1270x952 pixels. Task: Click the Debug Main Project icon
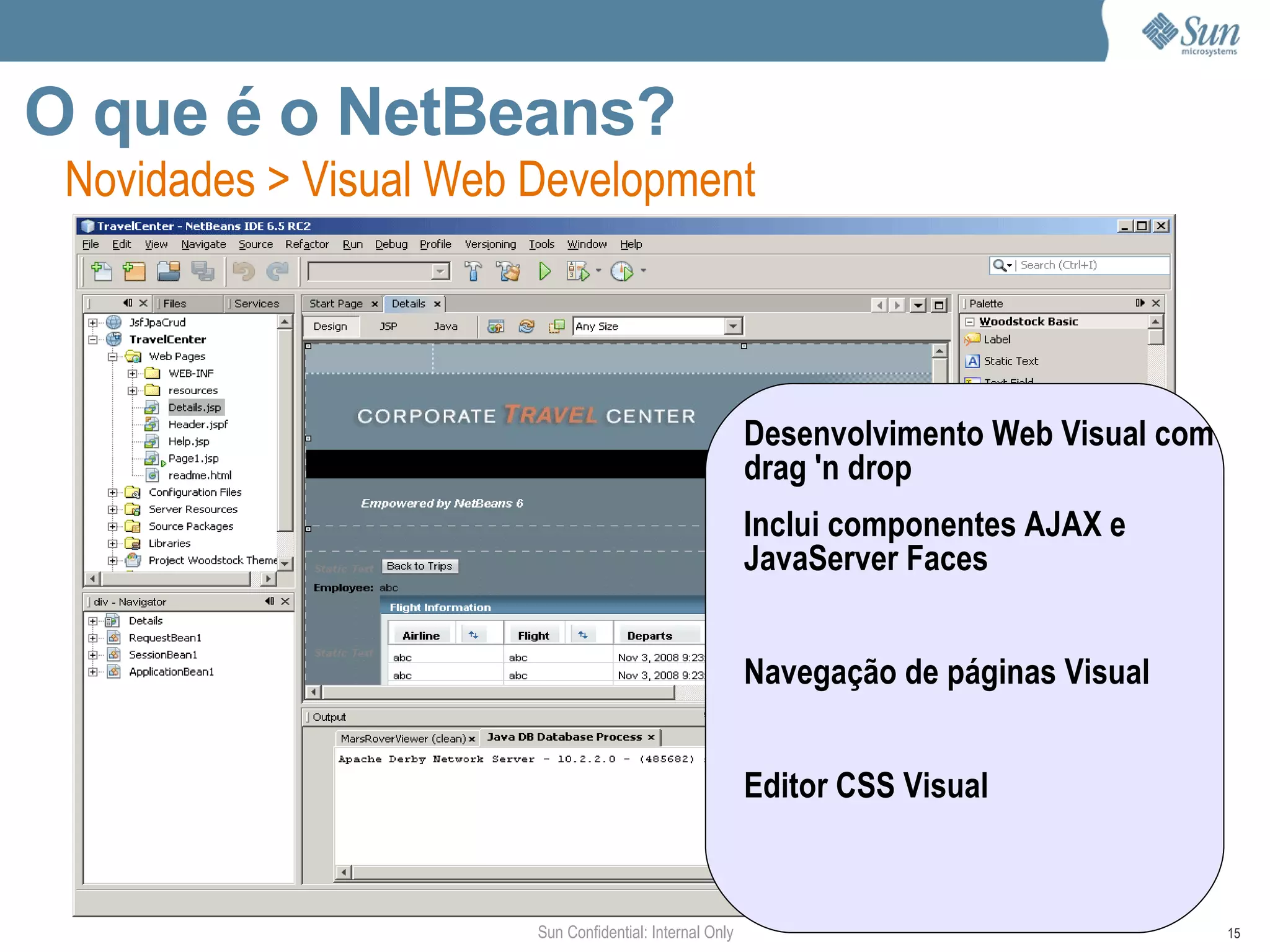tap(577, 271)
